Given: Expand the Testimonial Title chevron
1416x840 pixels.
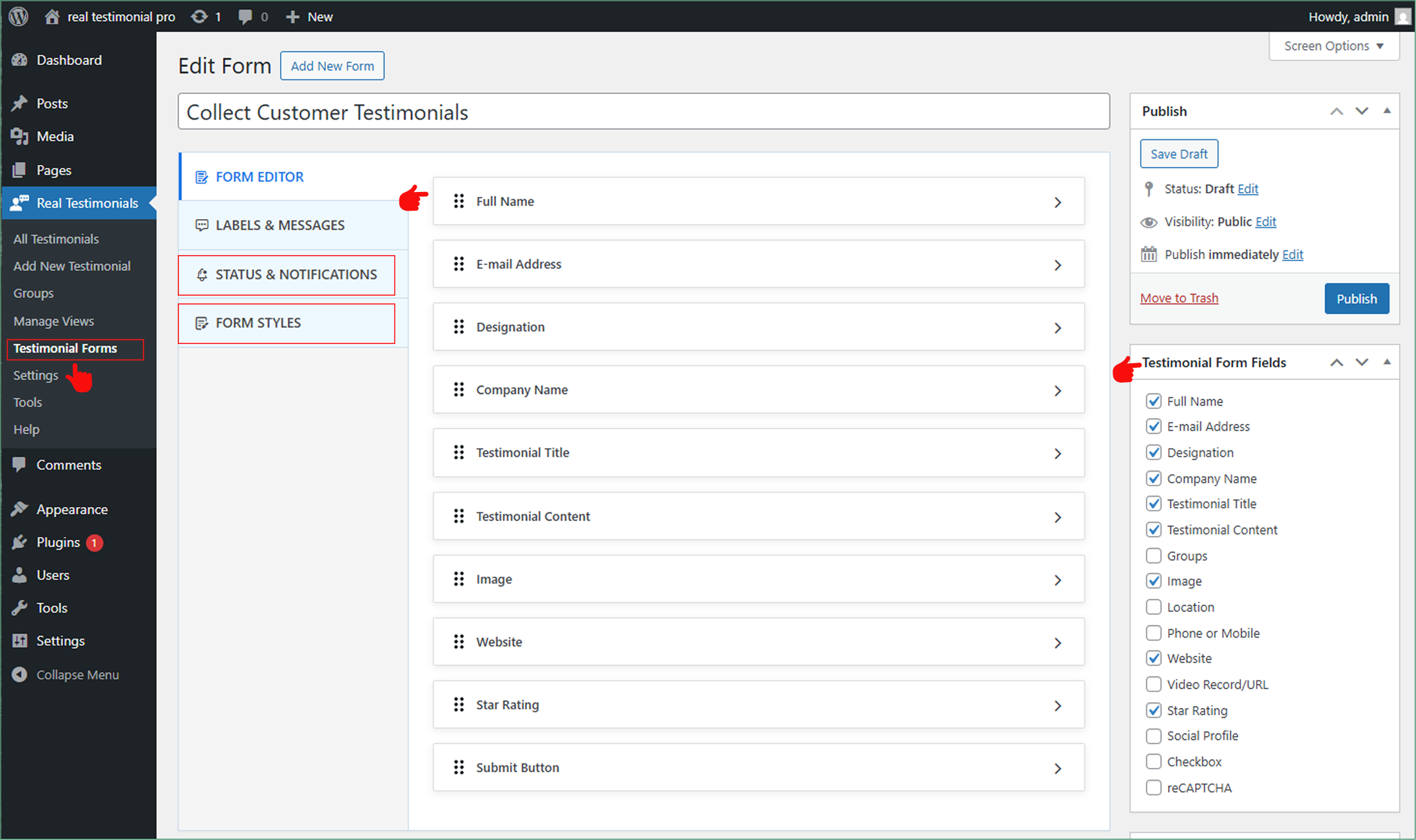Looking at the screenshot, I should 1058,454.
